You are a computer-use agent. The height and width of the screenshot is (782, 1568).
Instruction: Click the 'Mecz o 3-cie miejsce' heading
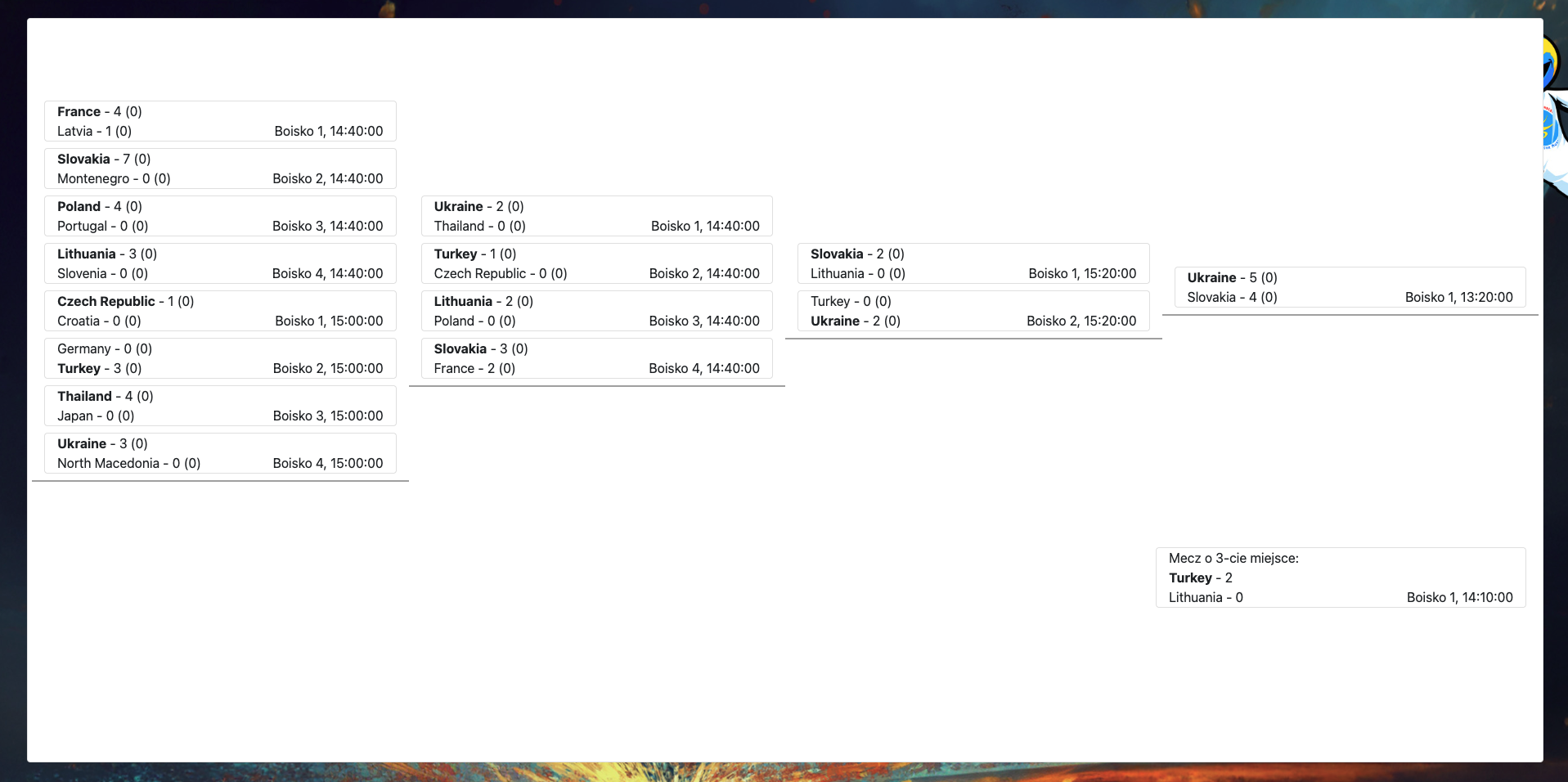1233,558
